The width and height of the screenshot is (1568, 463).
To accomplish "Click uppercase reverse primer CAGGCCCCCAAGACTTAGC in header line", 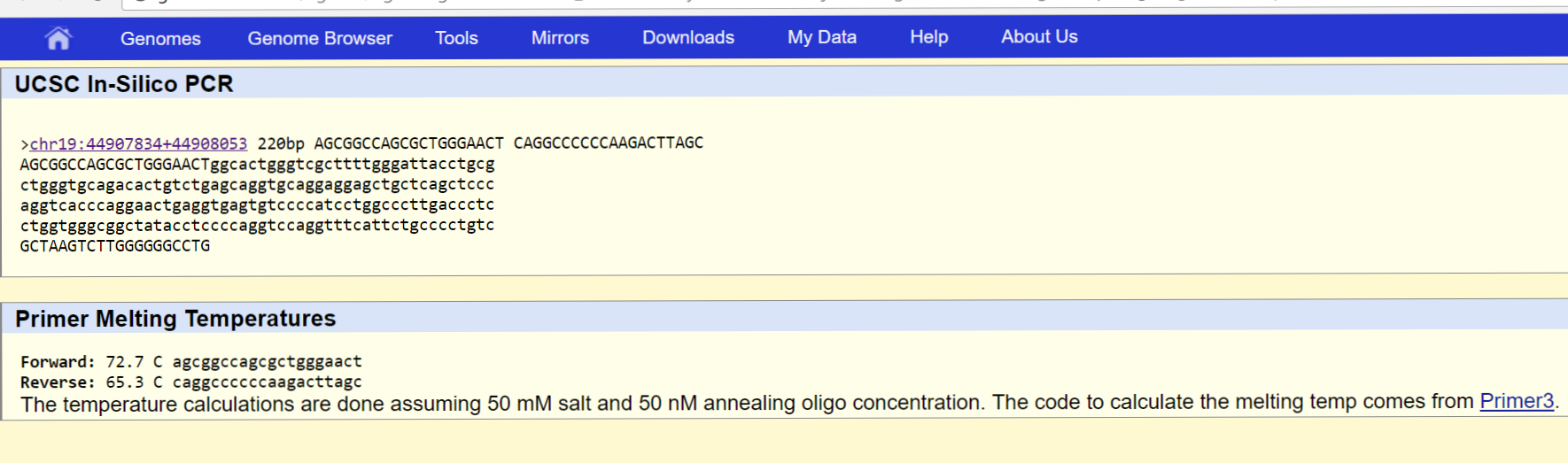I will tap(608, 143).
